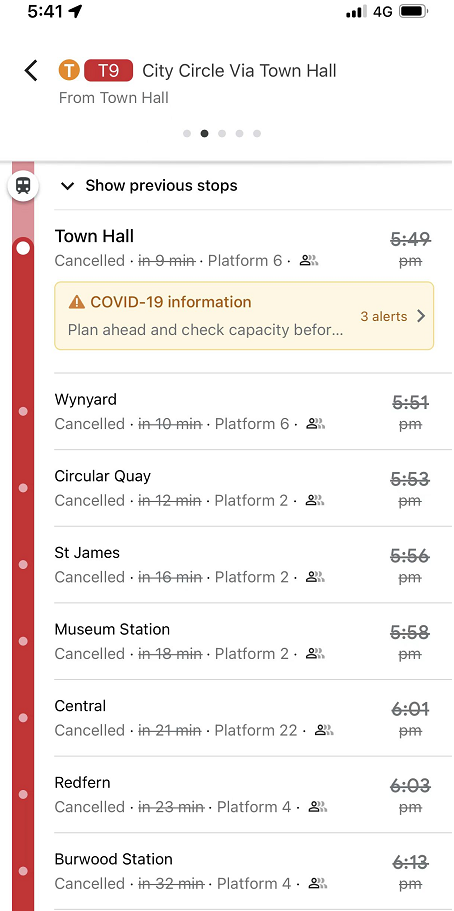This screenshot has height=911, width=454.
Task: Tap the Museum Station stop row
Action: point(253,641)
